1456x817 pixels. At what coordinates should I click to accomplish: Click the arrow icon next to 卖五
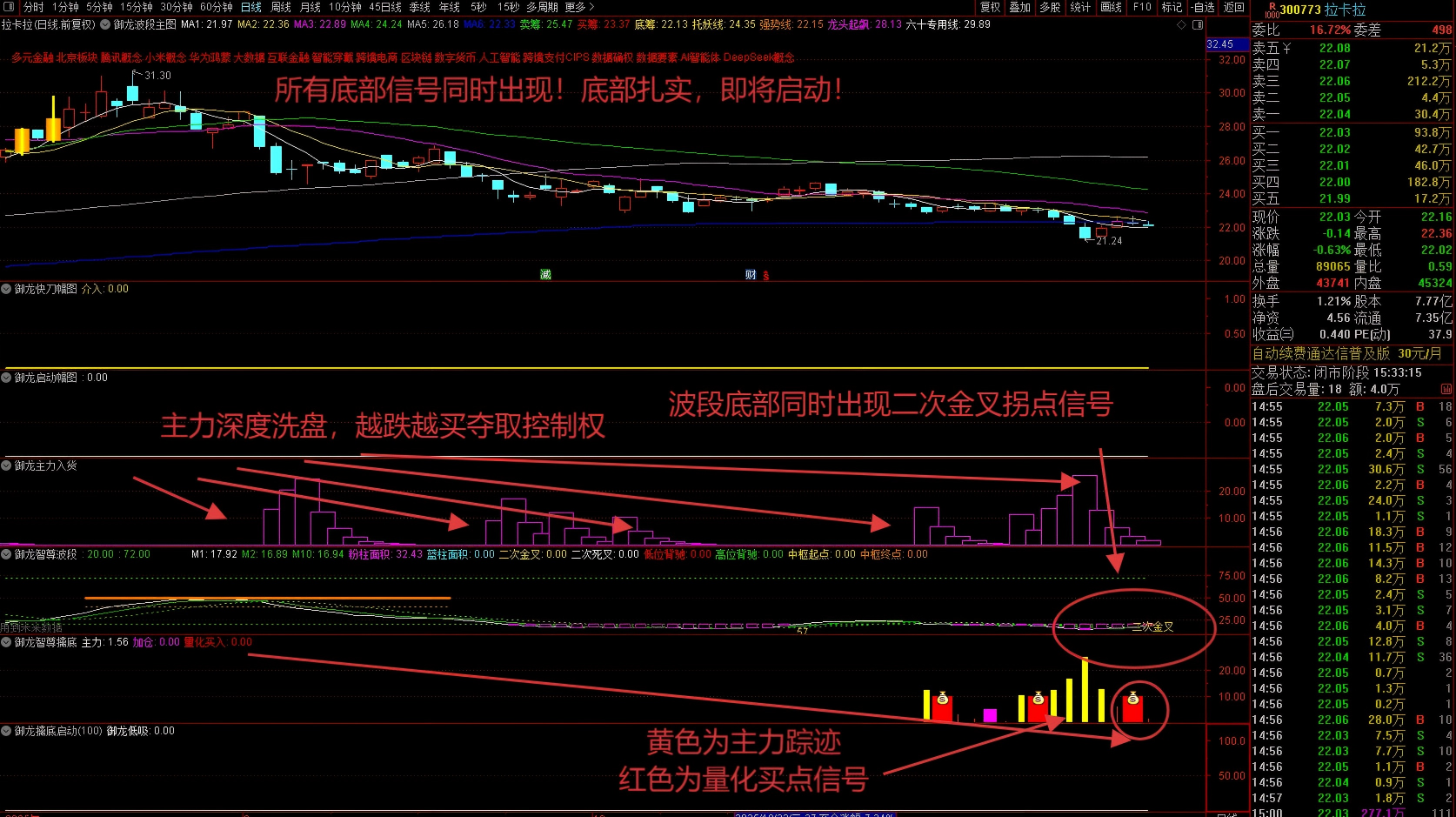1286,49
